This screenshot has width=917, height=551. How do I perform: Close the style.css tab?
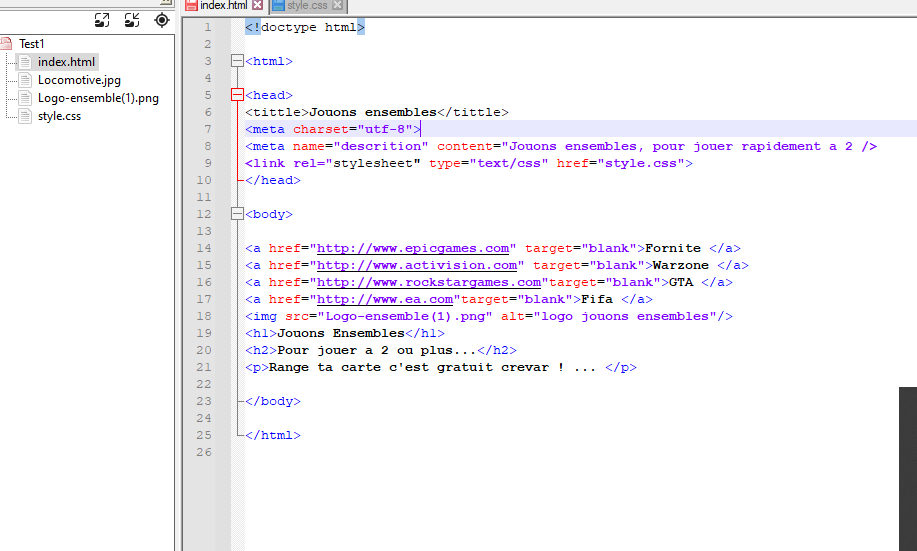[x=337, y=5]
